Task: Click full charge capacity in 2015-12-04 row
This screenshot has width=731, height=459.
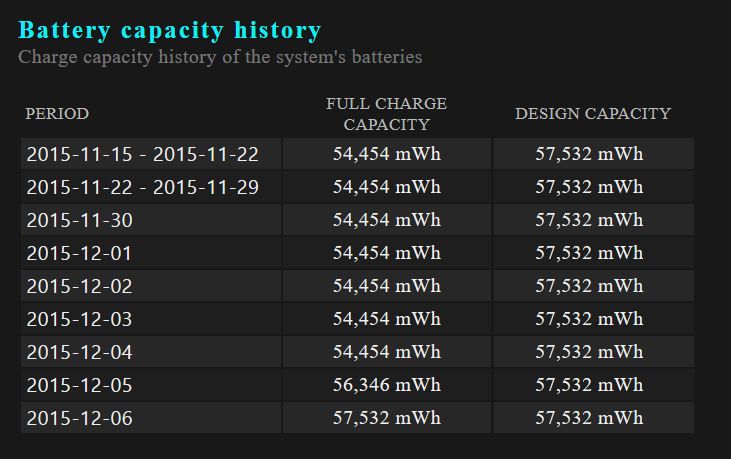Action: [x=386, y=352]
